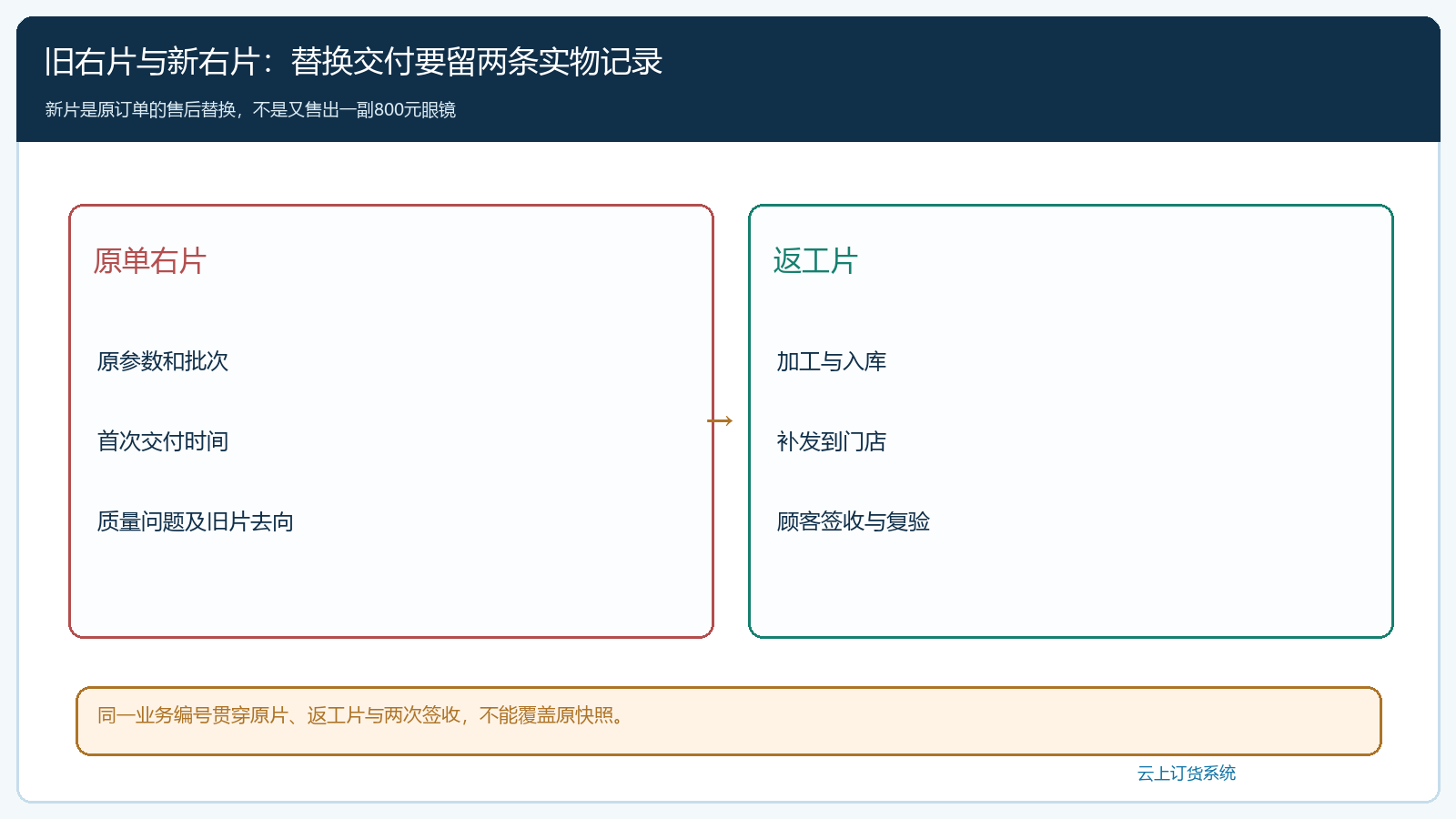This screenshot has height=819, width=1456.
Task: Select the subtitle starting with 新片是原订单的售后替换
Action: pyautogui.click(x=250, y=110)
